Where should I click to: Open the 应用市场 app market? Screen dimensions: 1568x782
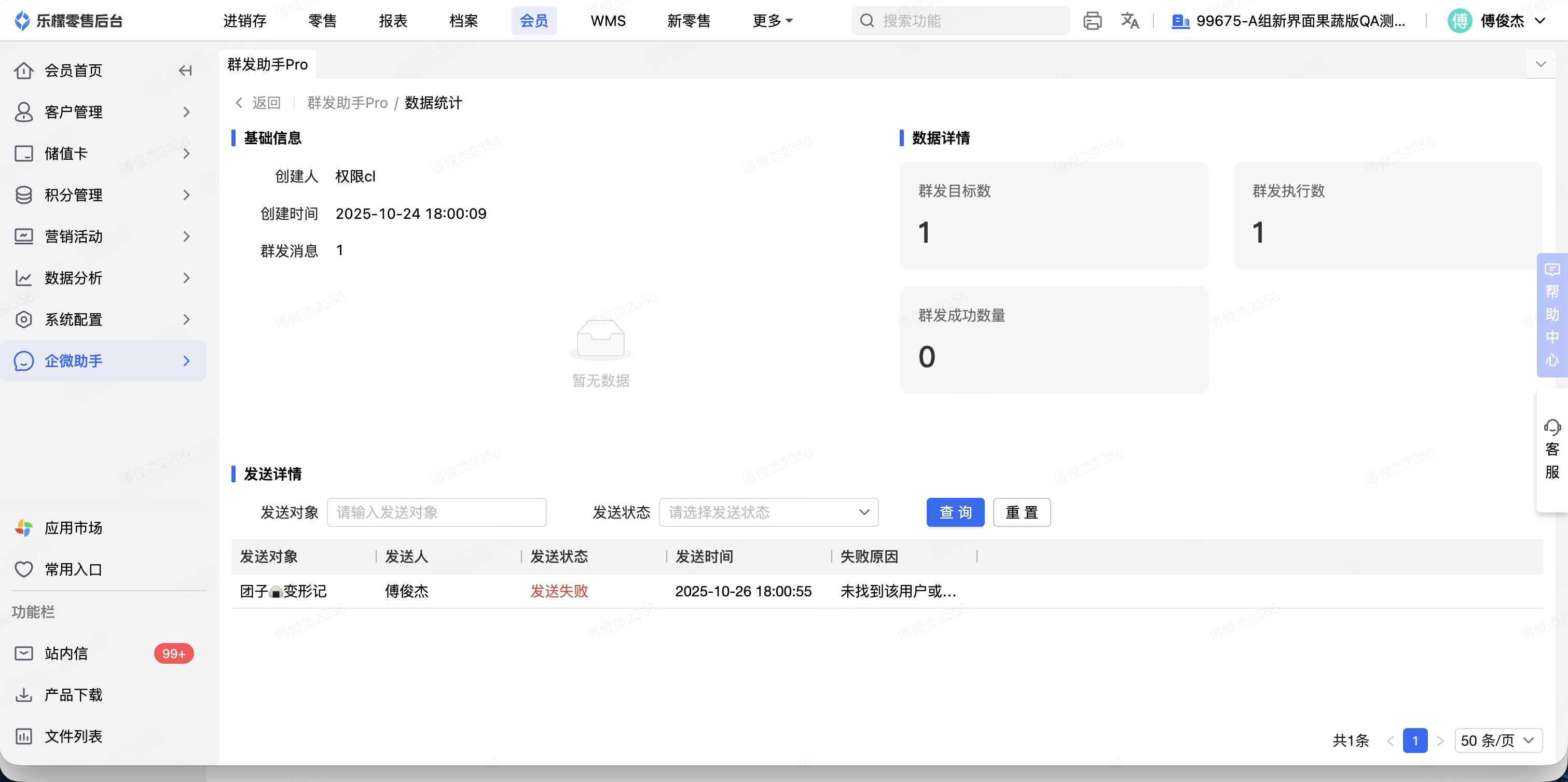(x=73, y=527)
